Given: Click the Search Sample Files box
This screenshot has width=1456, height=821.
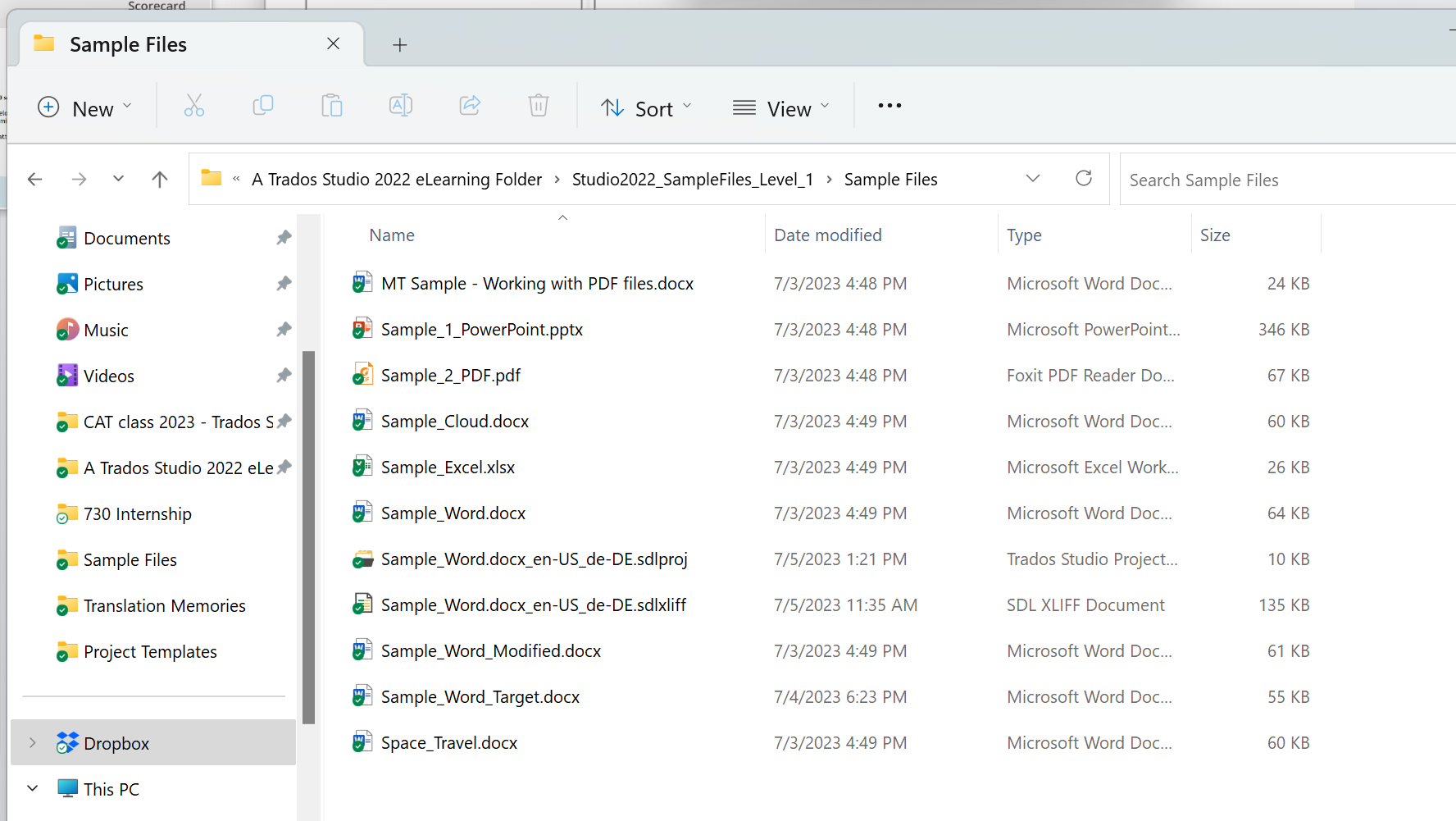Looking at the screenshot, I should click(1287, 180).
